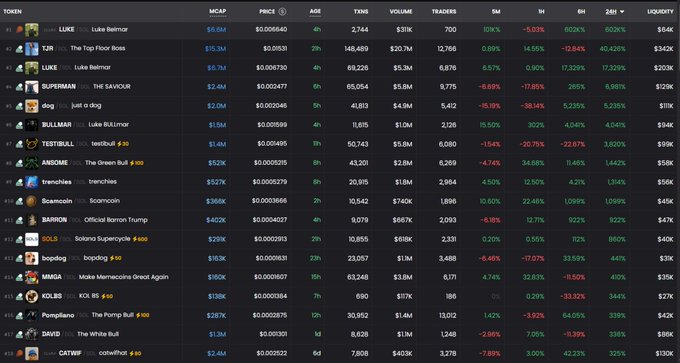The image size is (680, 363).
Task: Open the TJR The Top Floor Boss token
Action: (x=83, y=49)
